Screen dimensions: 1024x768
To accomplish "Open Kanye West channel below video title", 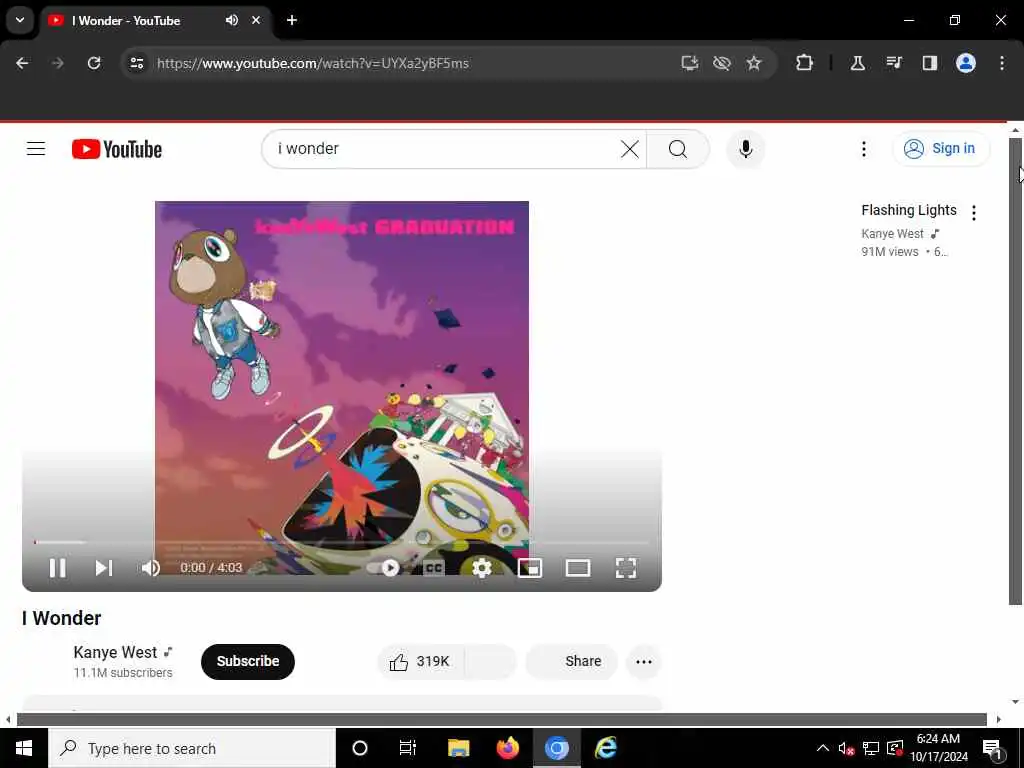I will click(115, 652).
